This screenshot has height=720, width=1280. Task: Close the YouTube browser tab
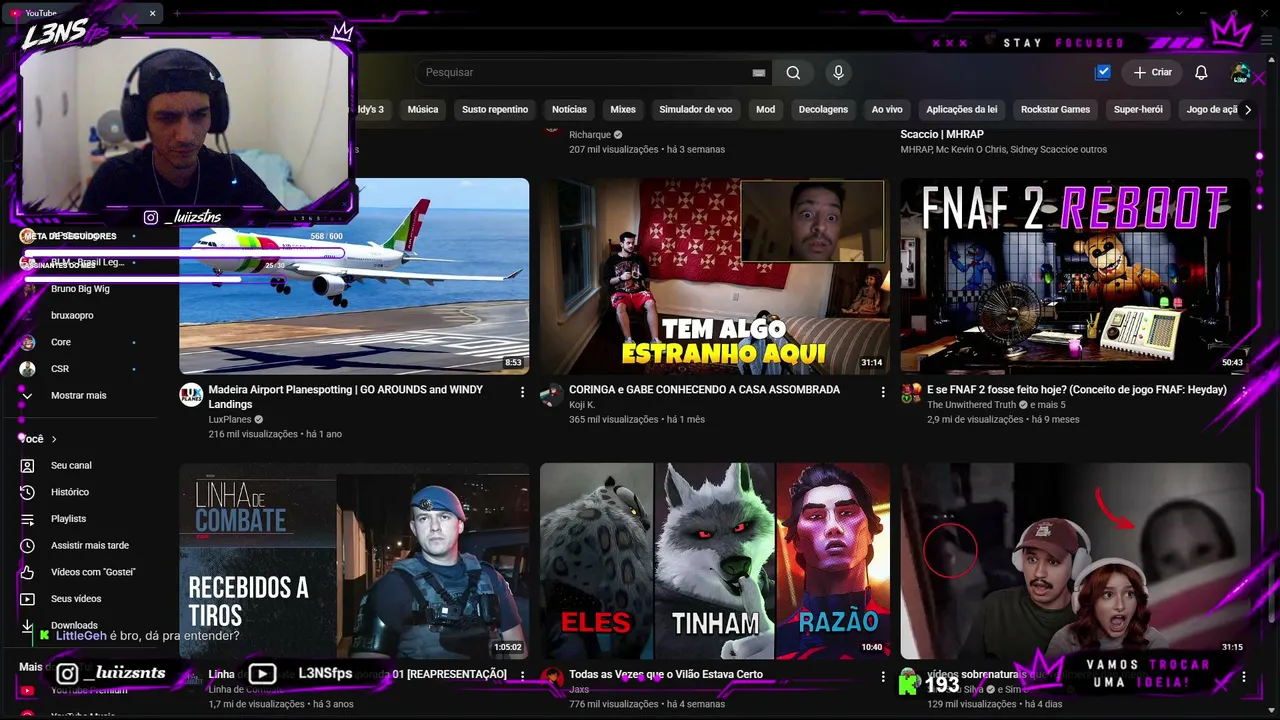(x=153, y=13)
